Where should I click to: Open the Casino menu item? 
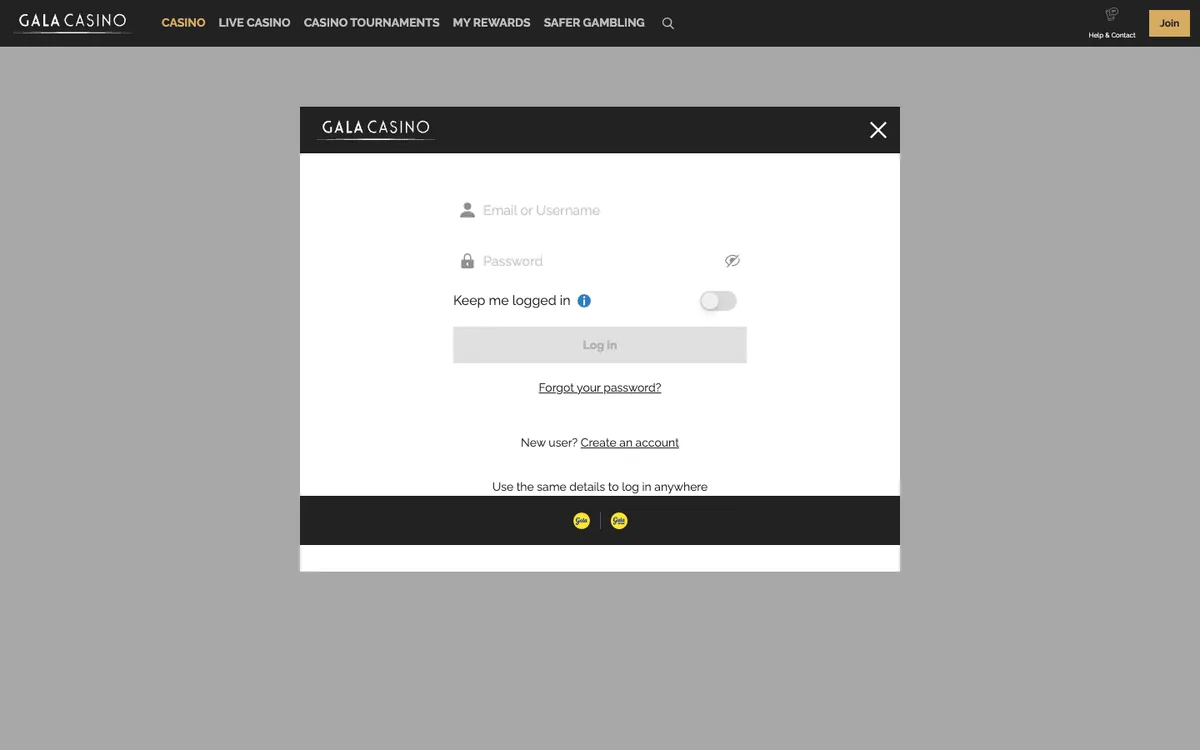[x=183, y=23]
